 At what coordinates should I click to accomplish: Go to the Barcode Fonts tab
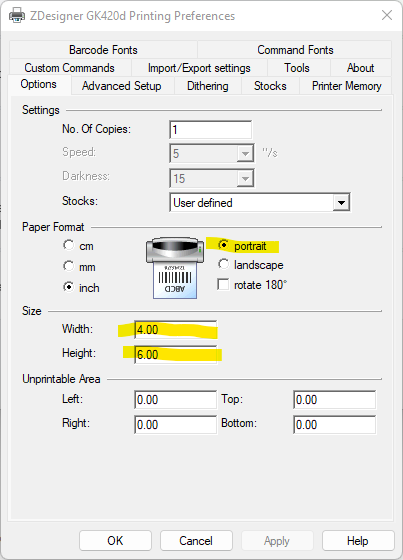(x=103, y=50)
